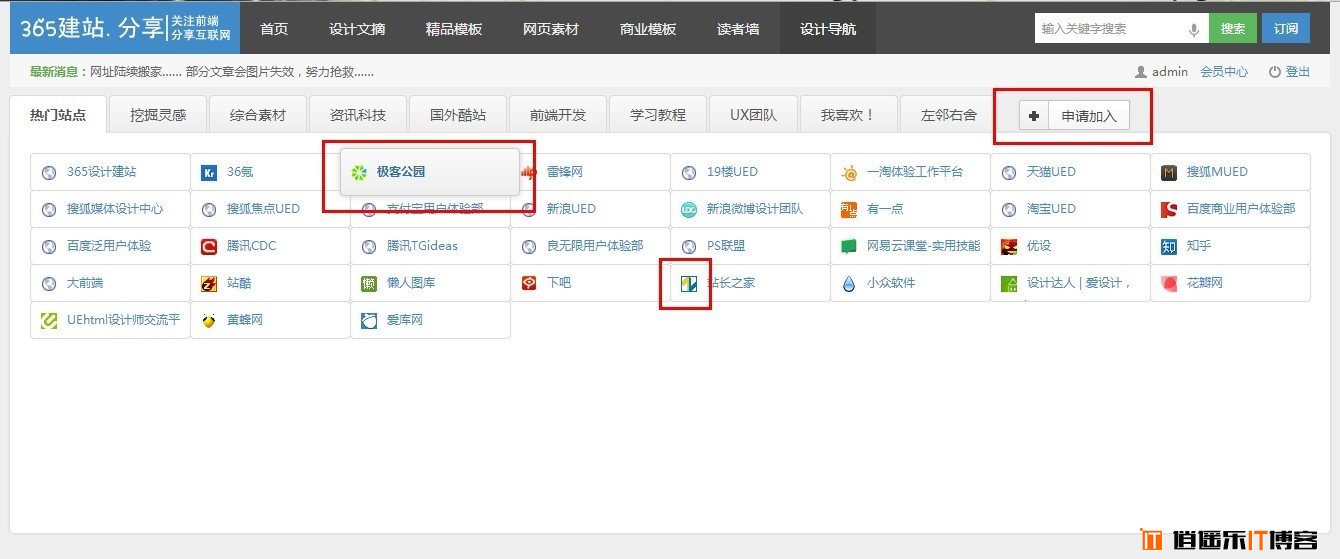Screen dimensions: 1340x559
Task: Visit the 良无限用户体验部 link
Action: [595, 246]
